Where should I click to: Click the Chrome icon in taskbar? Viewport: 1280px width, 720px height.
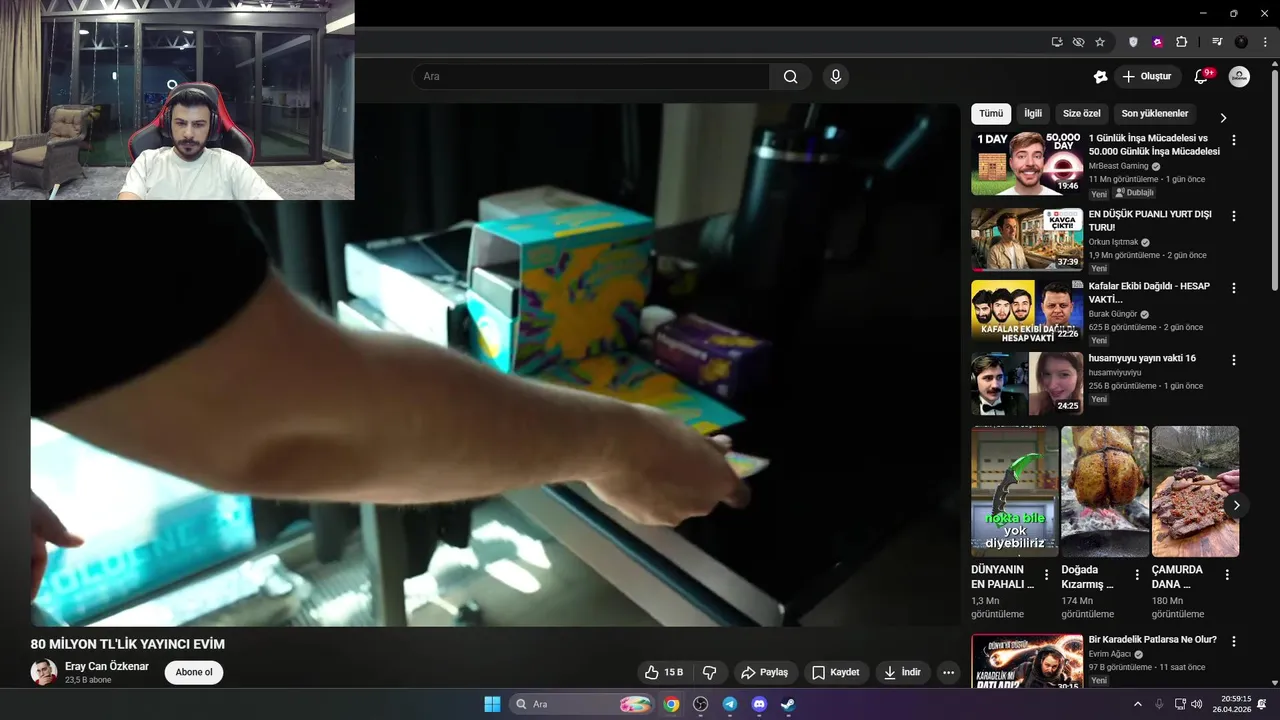671,704
